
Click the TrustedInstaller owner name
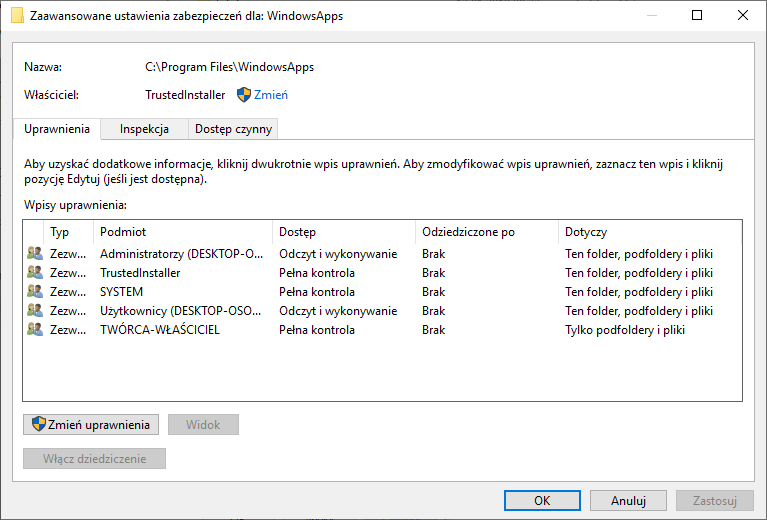(185, 95)
